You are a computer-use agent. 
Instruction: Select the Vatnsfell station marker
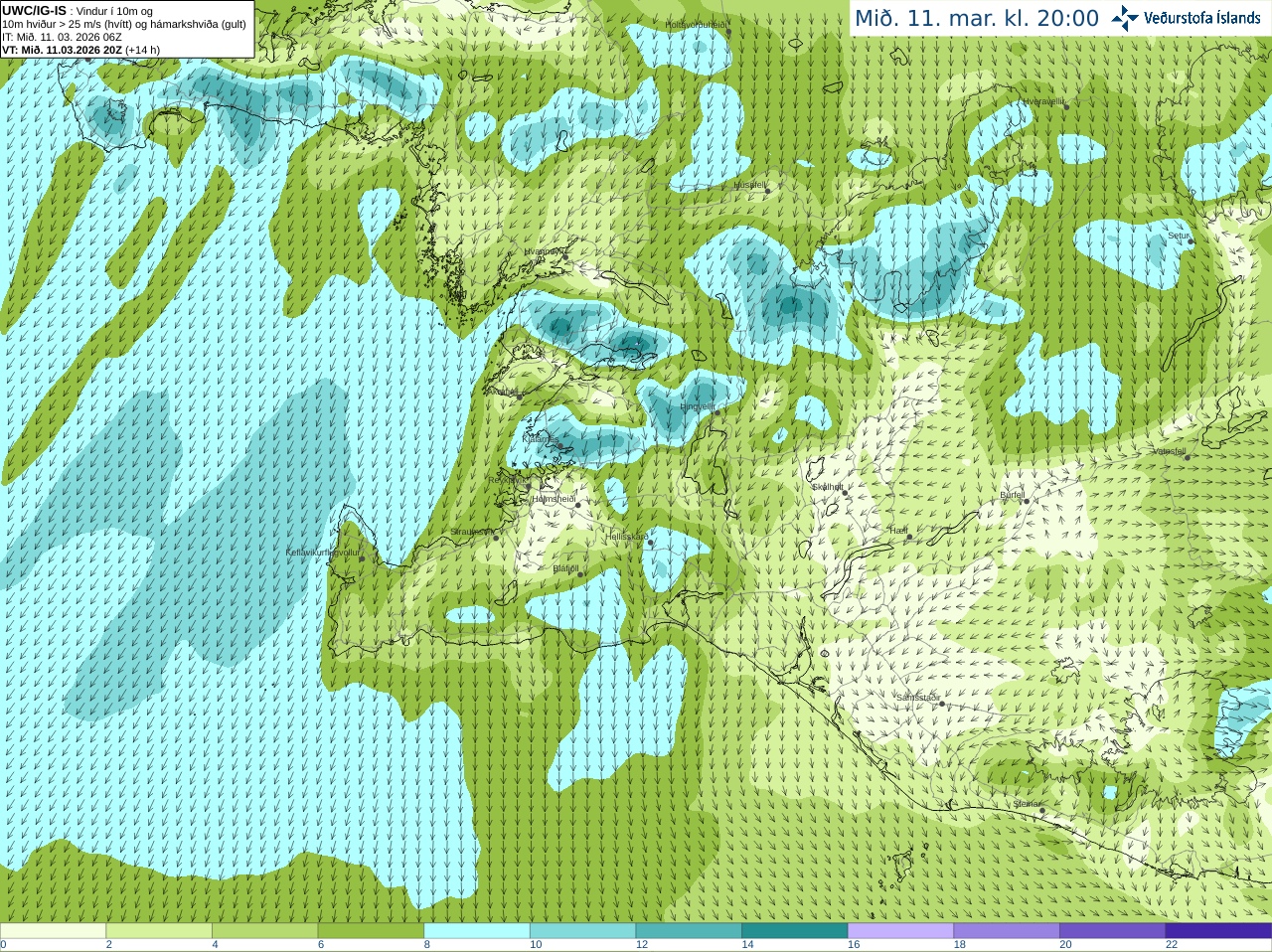(x=1188, y=457)
